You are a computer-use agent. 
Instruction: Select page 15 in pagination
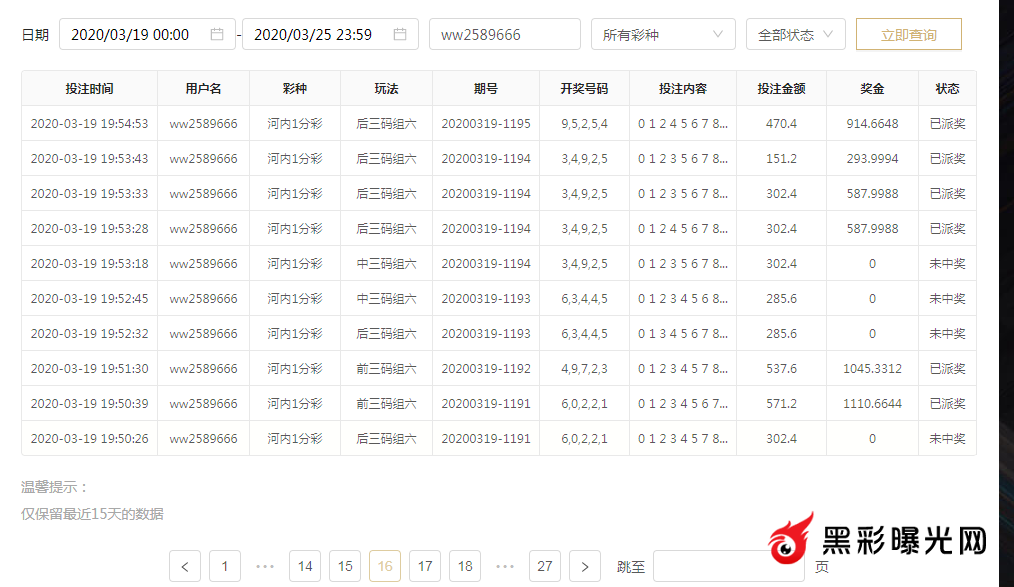(x=345, y=566)
